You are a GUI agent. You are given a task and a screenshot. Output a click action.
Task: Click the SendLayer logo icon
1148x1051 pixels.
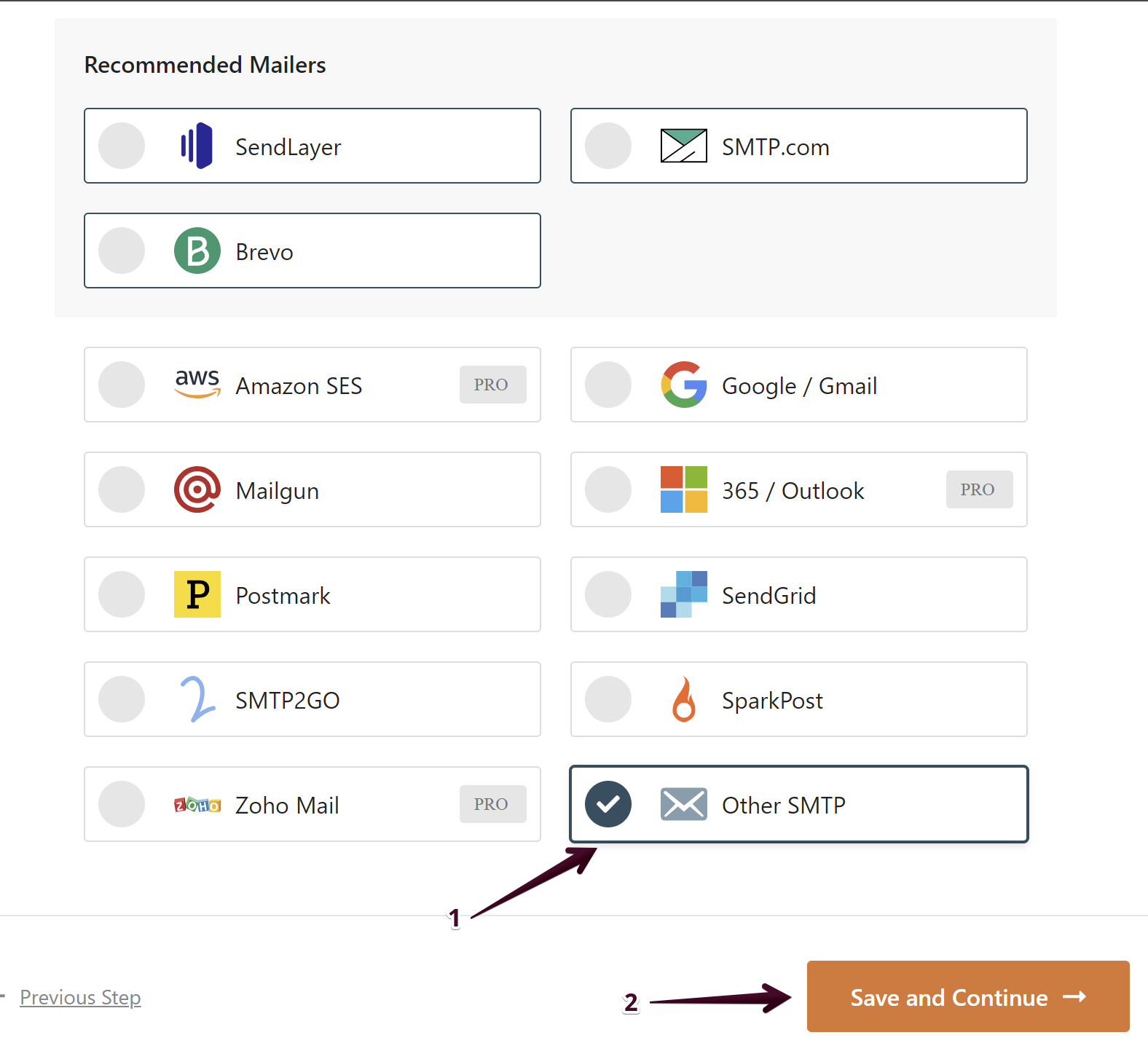pos(197,146)
